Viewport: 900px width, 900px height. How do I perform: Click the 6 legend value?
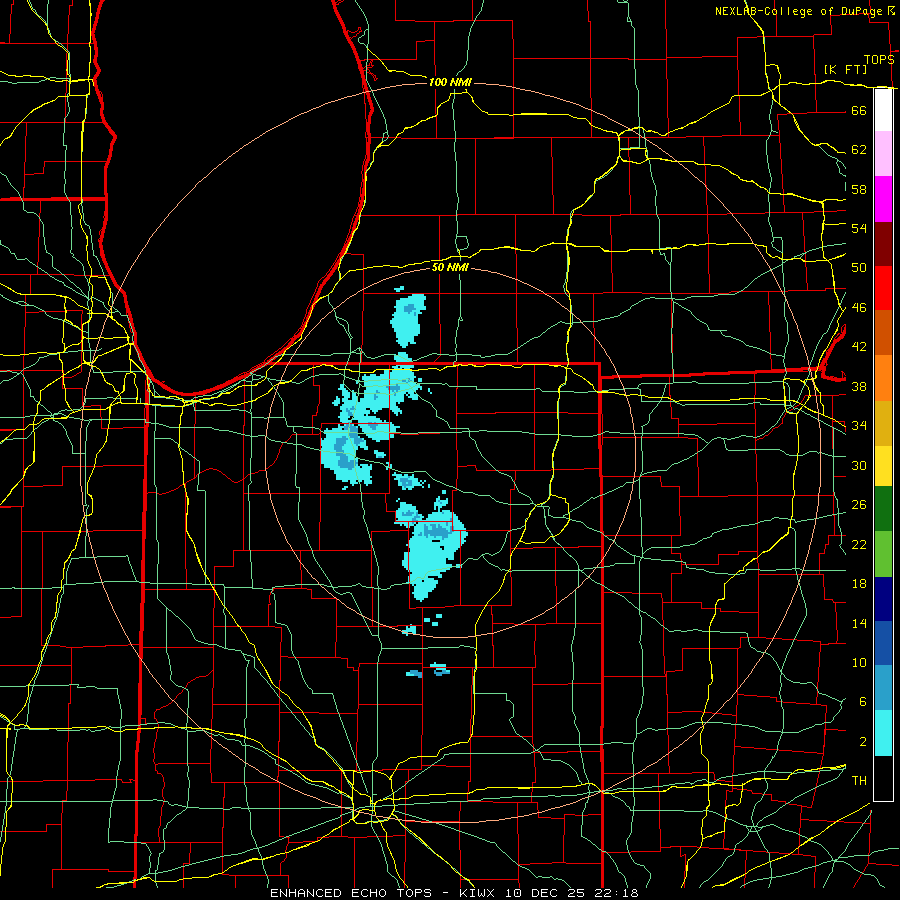[x=863, y=702]
